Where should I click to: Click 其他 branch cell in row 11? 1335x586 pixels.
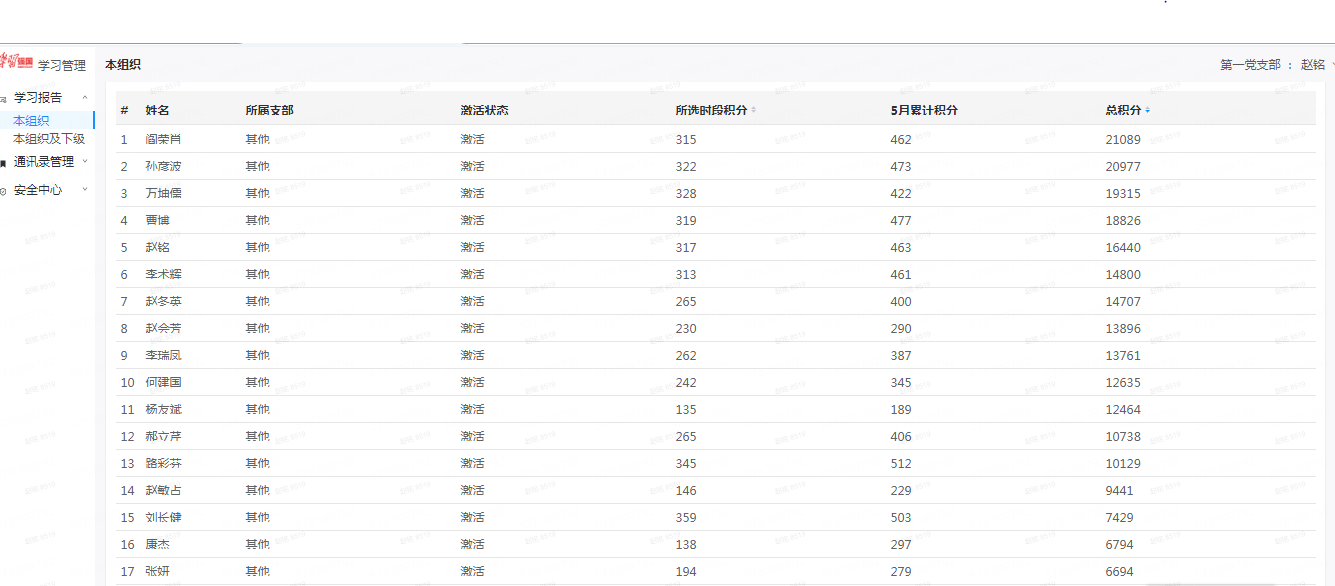258,409
